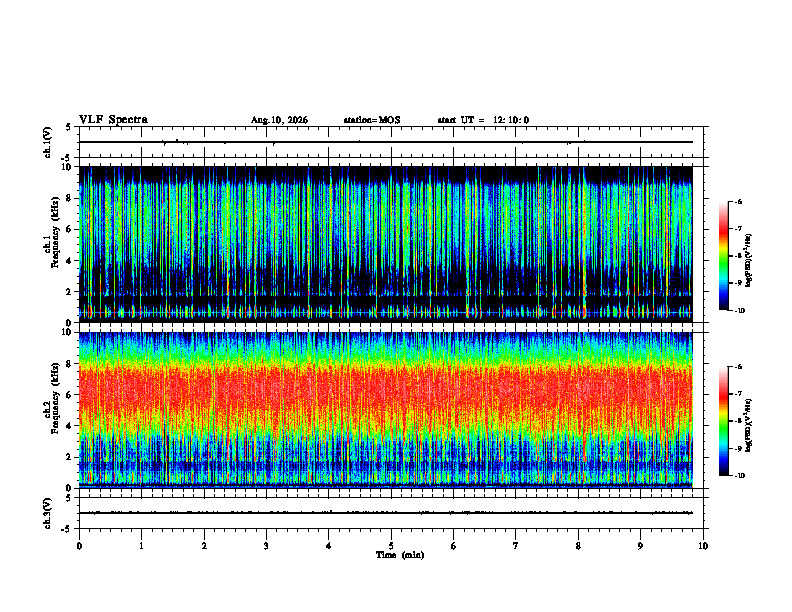Click the ch.2 color scale bar
Viewport: 792px width, 612px height.
[724, 421]
